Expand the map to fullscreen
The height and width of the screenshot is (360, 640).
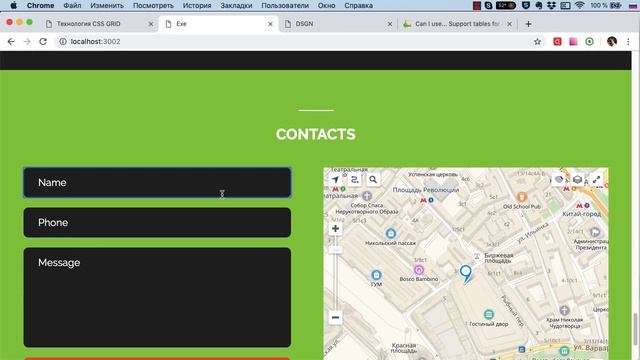tap(596, 180)
